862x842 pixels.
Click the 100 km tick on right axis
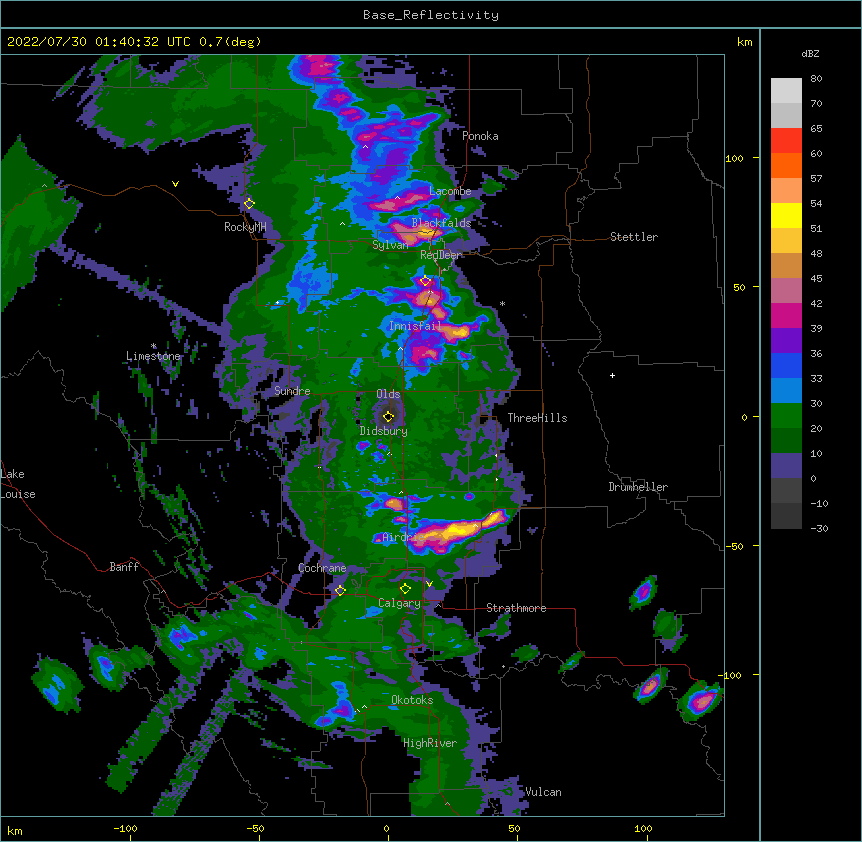tap(734, 158)
